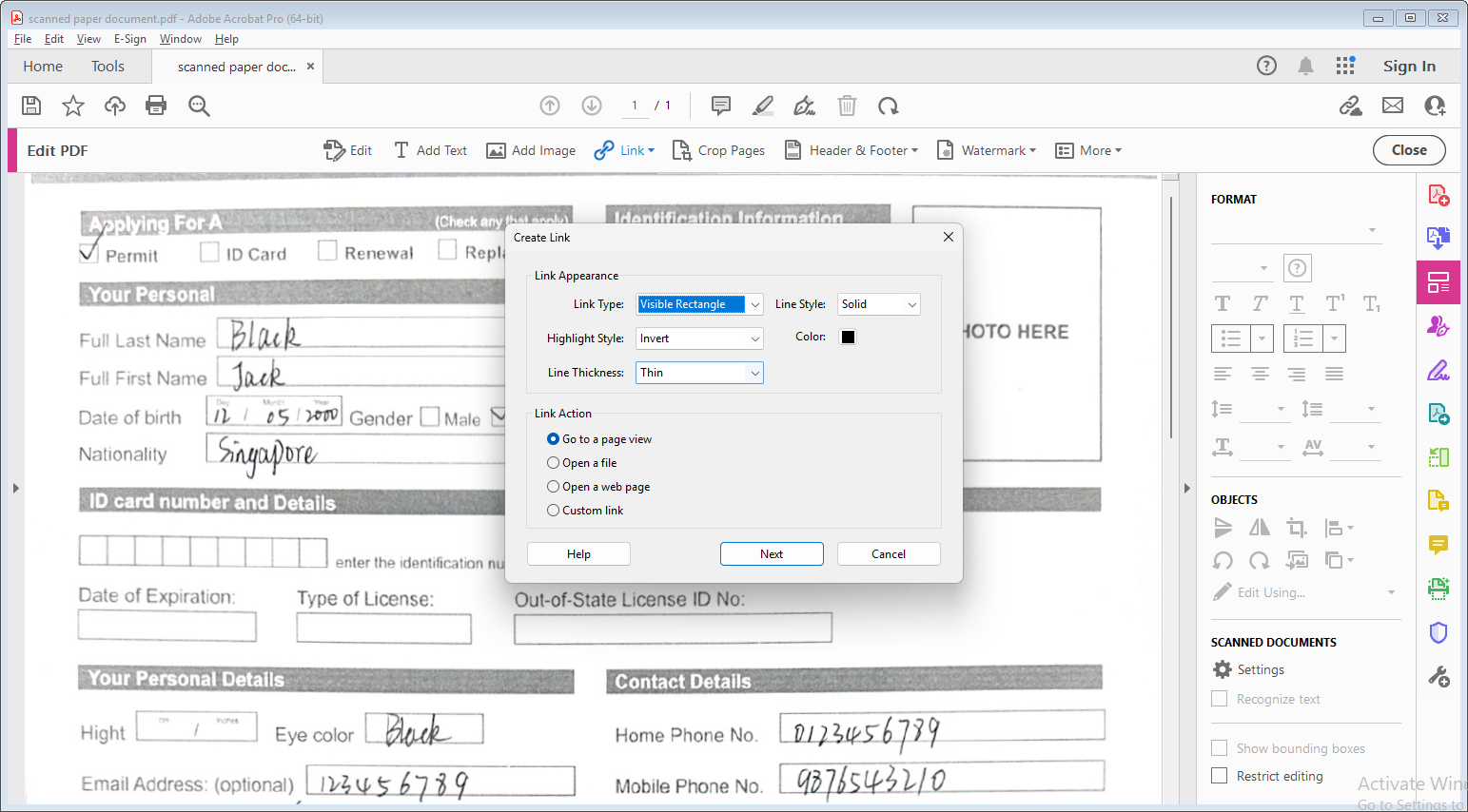Select the Open a web page option
The image size is (1468, 812).
click(554, 487)
